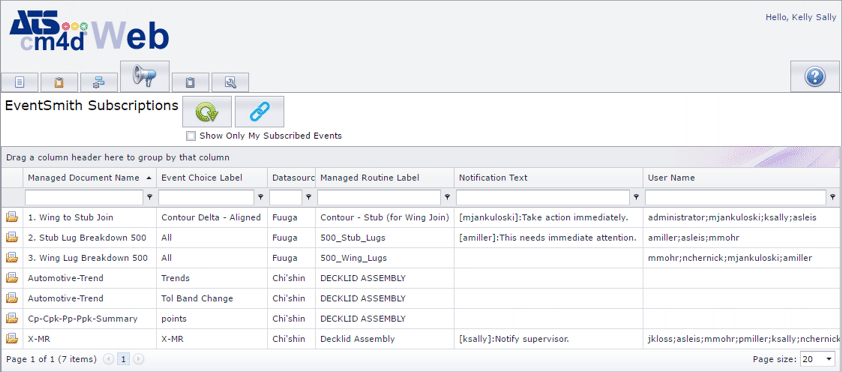Click the Datasource filter field
Viewport: 842px width, 372px height.
pos(286,198)
